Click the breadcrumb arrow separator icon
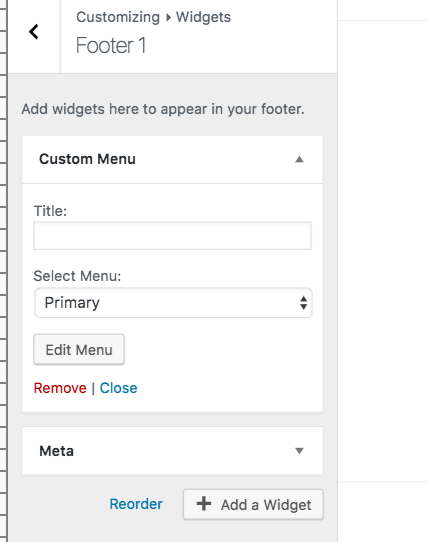 coord(168,17)
